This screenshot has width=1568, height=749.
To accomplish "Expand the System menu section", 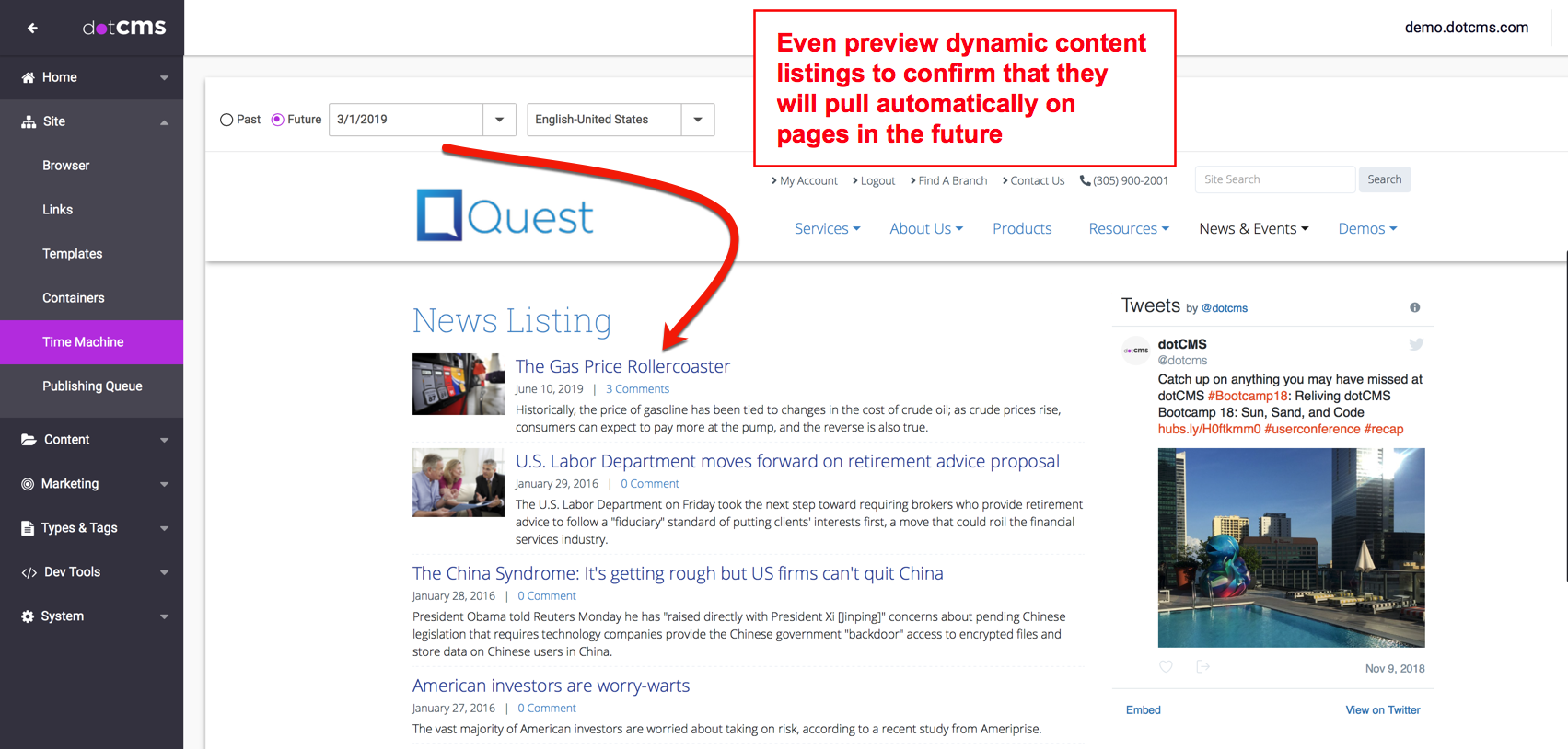I will click(x=164, y=616).
